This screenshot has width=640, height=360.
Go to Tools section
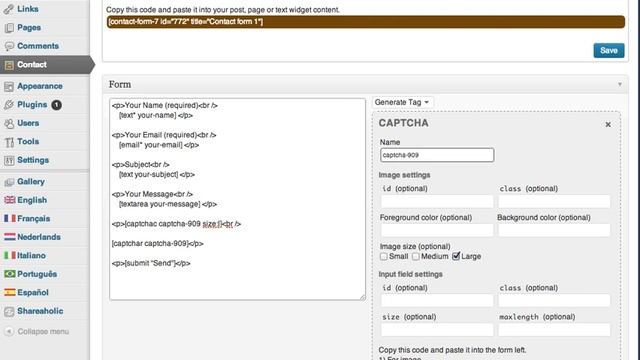pos(28,141)
